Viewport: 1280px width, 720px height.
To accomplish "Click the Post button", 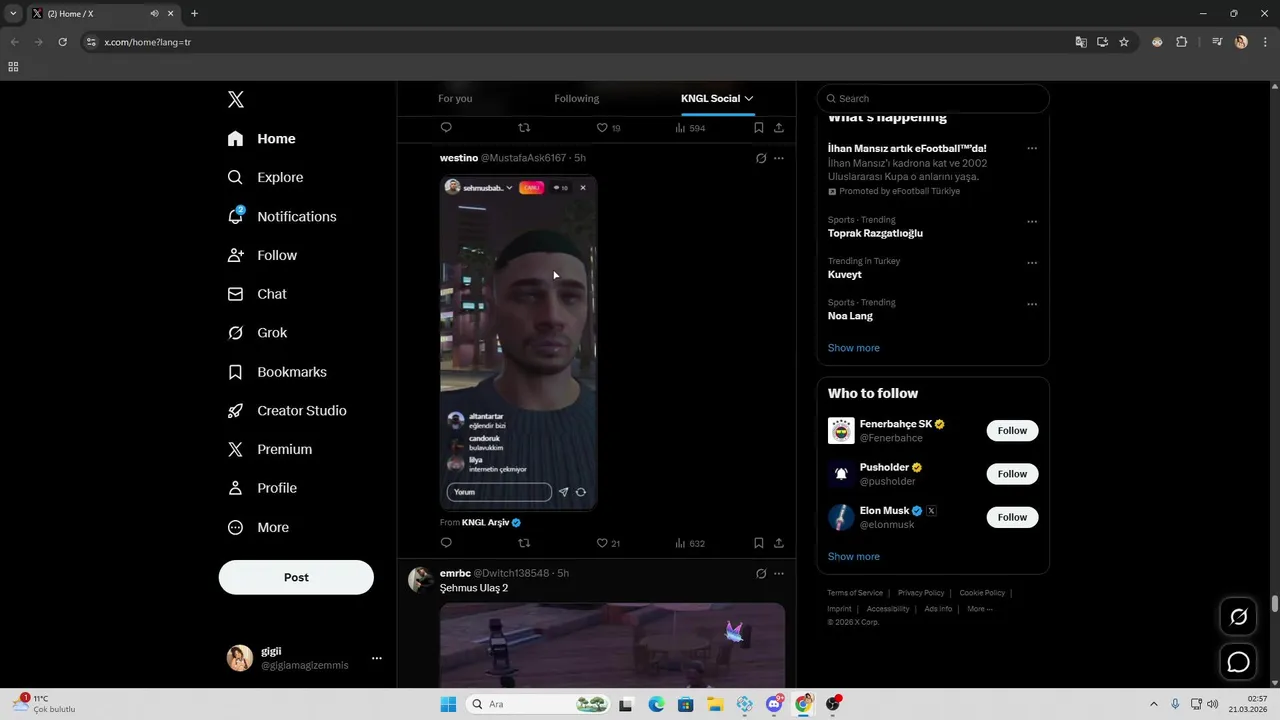I will [296, 577].
